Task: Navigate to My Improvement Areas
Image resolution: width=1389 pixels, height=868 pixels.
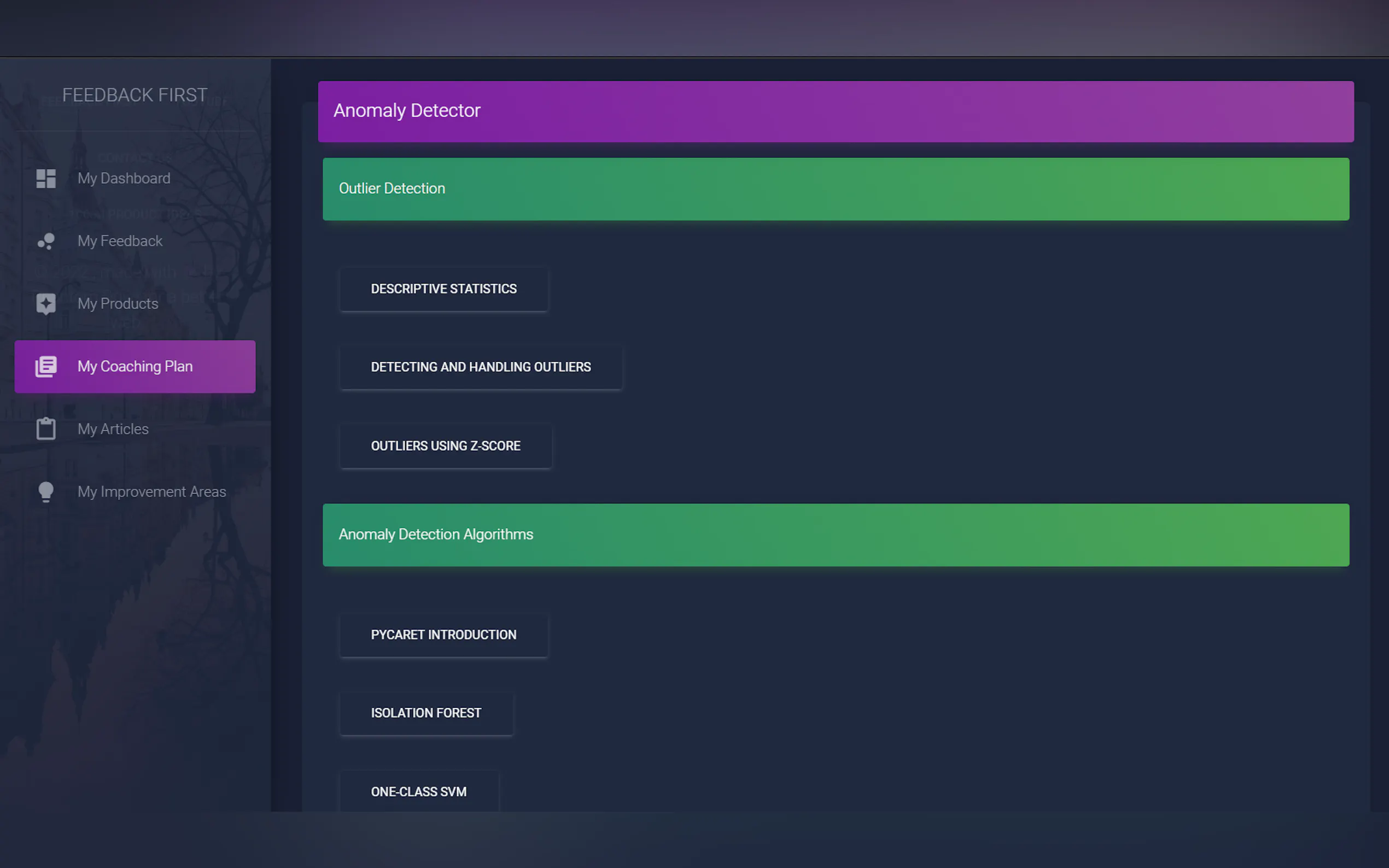Action: pyautogui.click(x=151, y=491)
